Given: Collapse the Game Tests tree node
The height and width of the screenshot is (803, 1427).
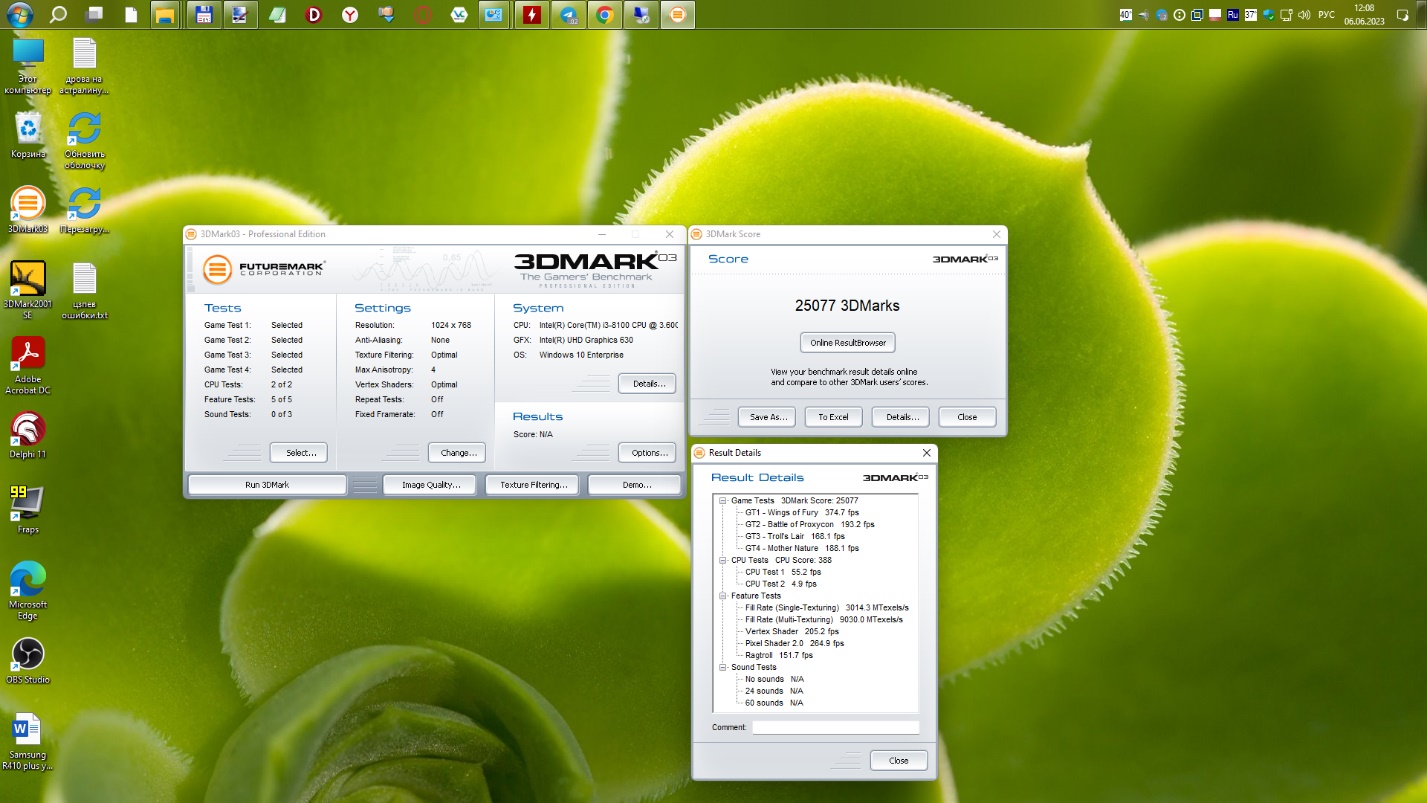Looking at the screenshot, I should click(x=723, y=500).
